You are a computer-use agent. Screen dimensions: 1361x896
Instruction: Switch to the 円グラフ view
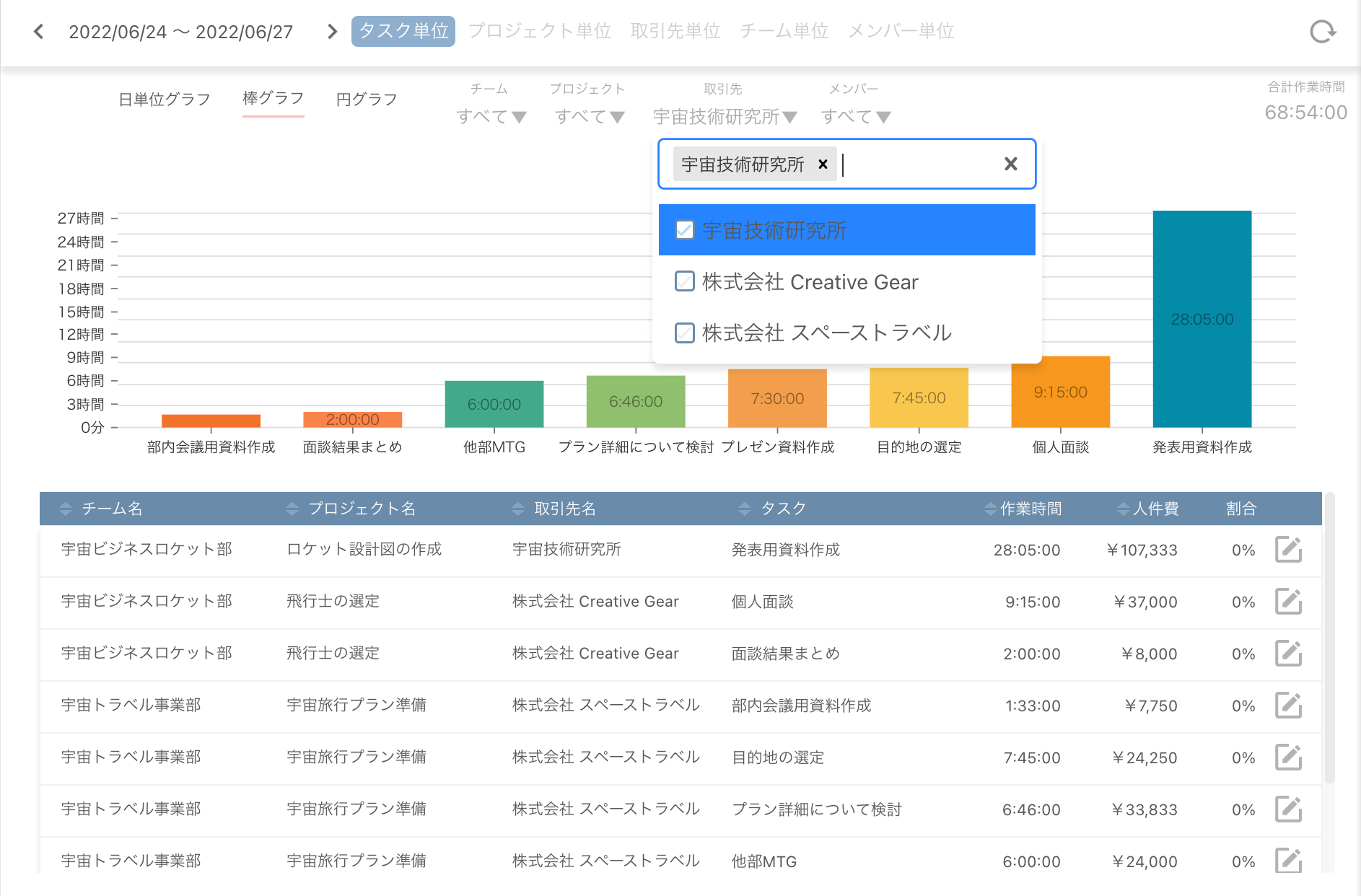366,99
